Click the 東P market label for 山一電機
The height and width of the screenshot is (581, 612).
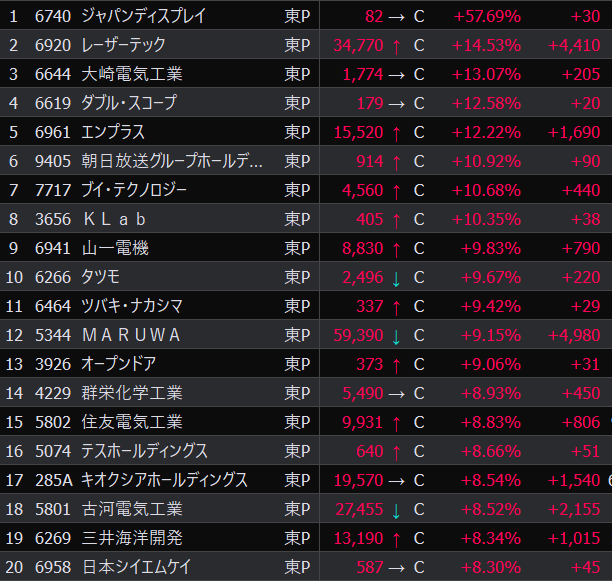[x=297, y=248]
